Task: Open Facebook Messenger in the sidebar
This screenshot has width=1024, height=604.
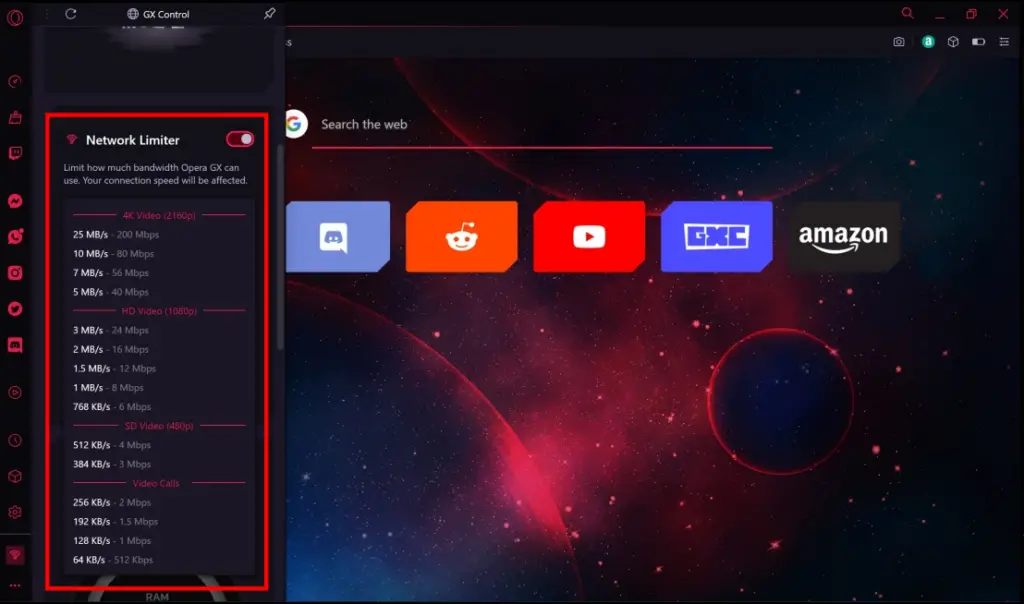Action: point(15,201)
